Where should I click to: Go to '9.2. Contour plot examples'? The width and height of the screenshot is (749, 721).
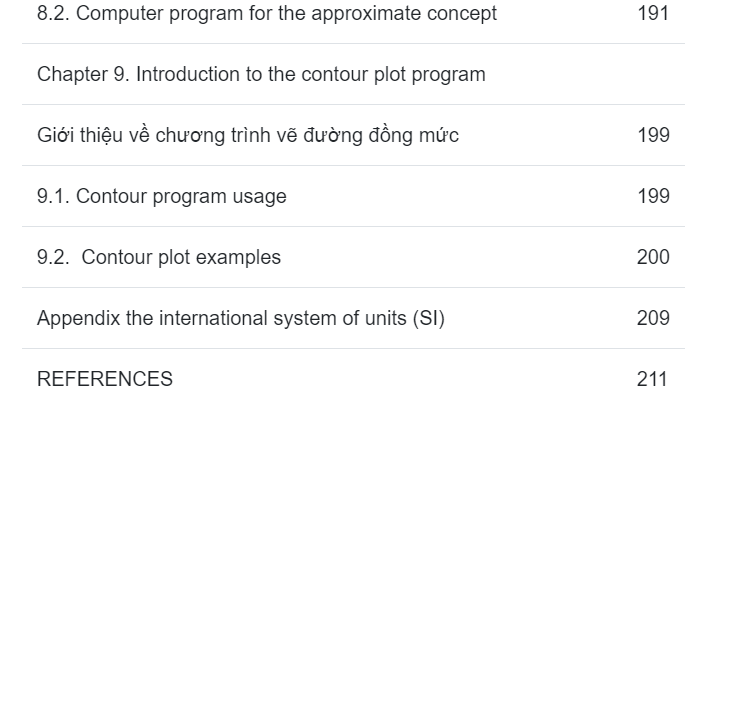point(159,258)
